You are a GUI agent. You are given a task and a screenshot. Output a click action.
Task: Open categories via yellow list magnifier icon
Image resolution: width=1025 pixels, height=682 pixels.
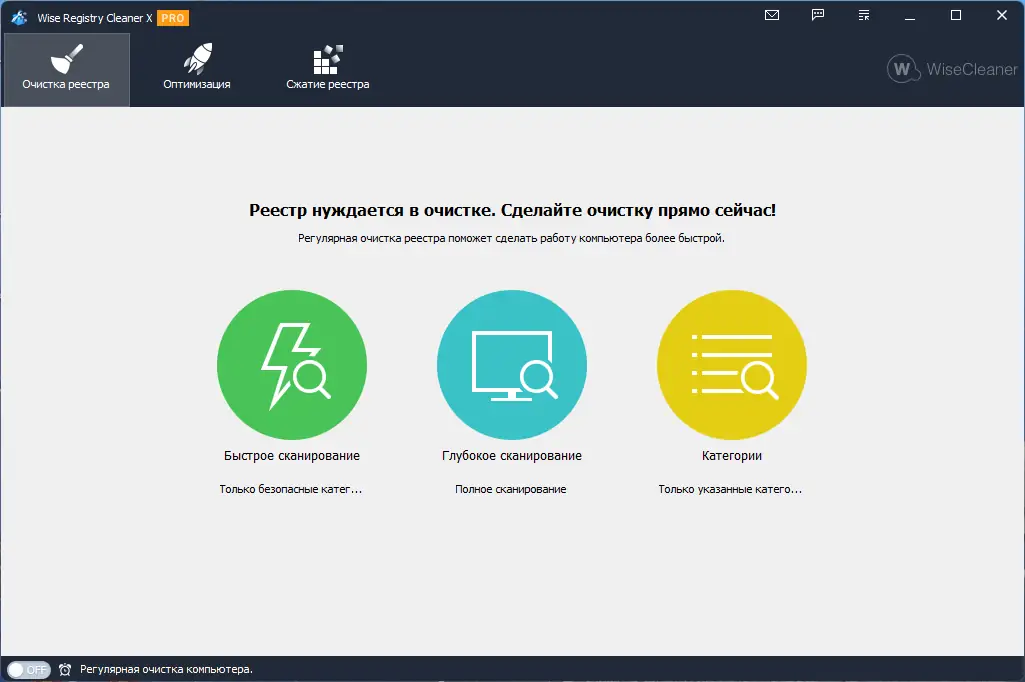click(731, 364)
